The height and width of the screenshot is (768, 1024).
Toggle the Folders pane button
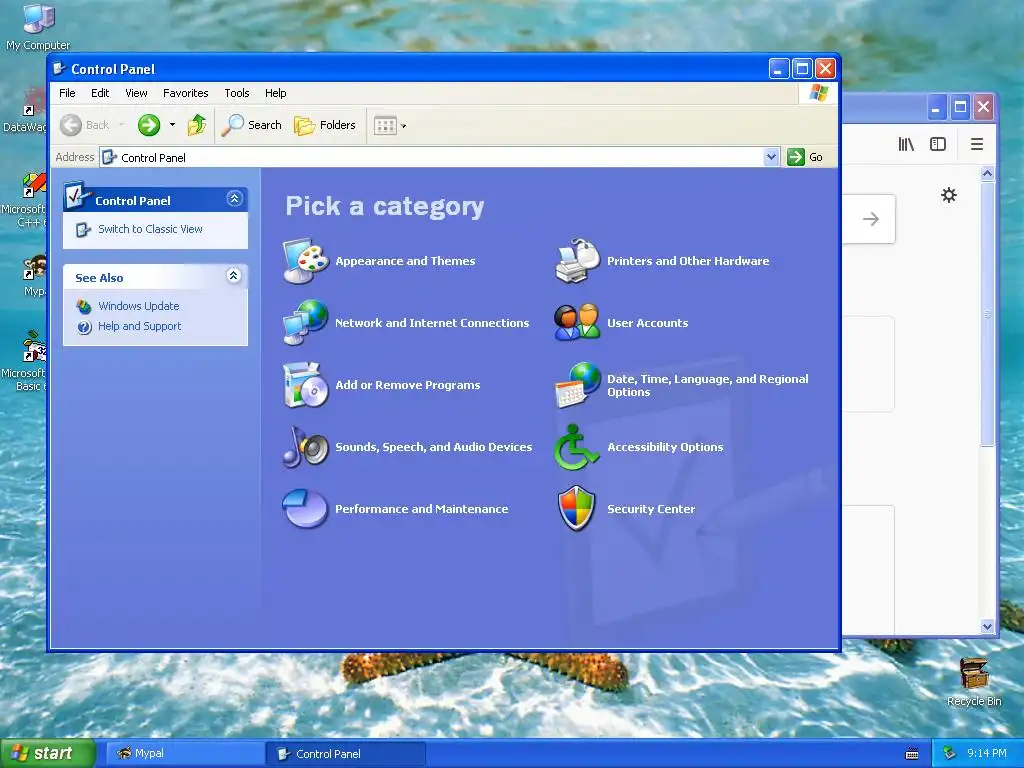point(325,125)
